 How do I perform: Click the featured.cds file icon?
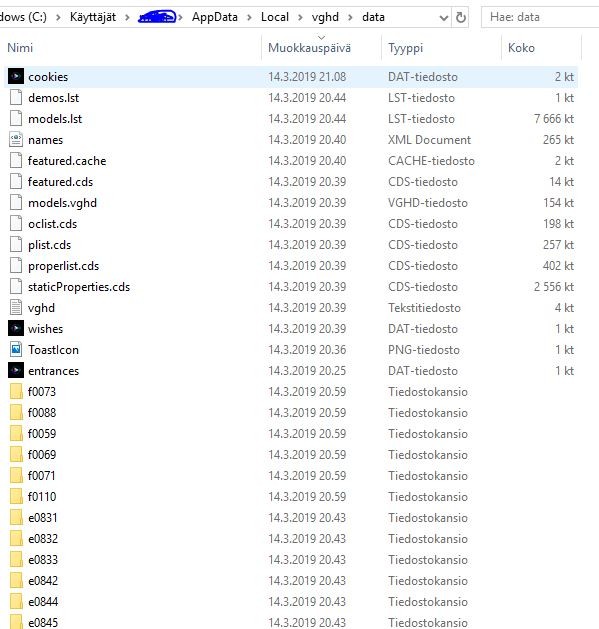[16, 181]
